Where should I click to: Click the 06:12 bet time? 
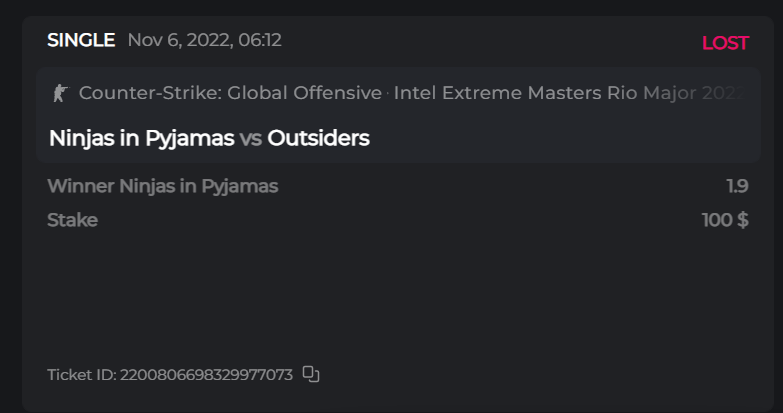coord(259,41)
